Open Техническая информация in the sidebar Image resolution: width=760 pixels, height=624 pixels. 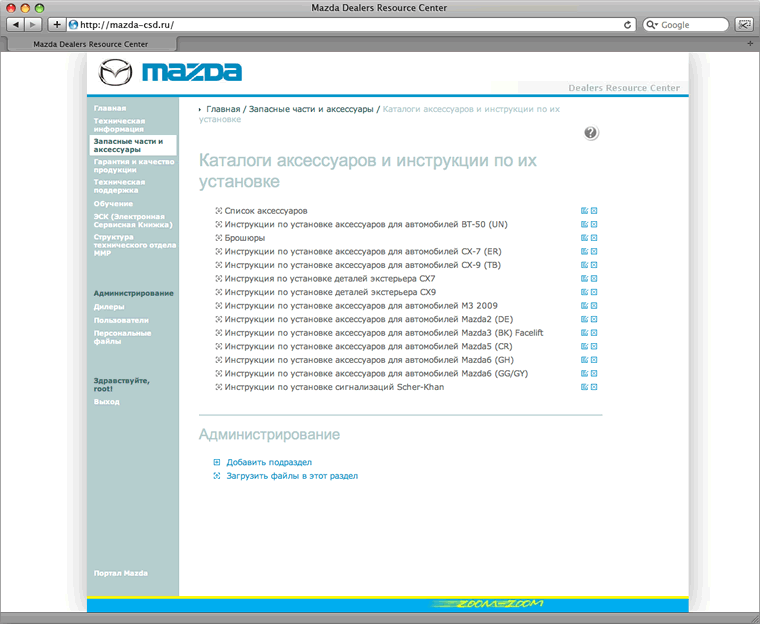[x=119, y=124]
